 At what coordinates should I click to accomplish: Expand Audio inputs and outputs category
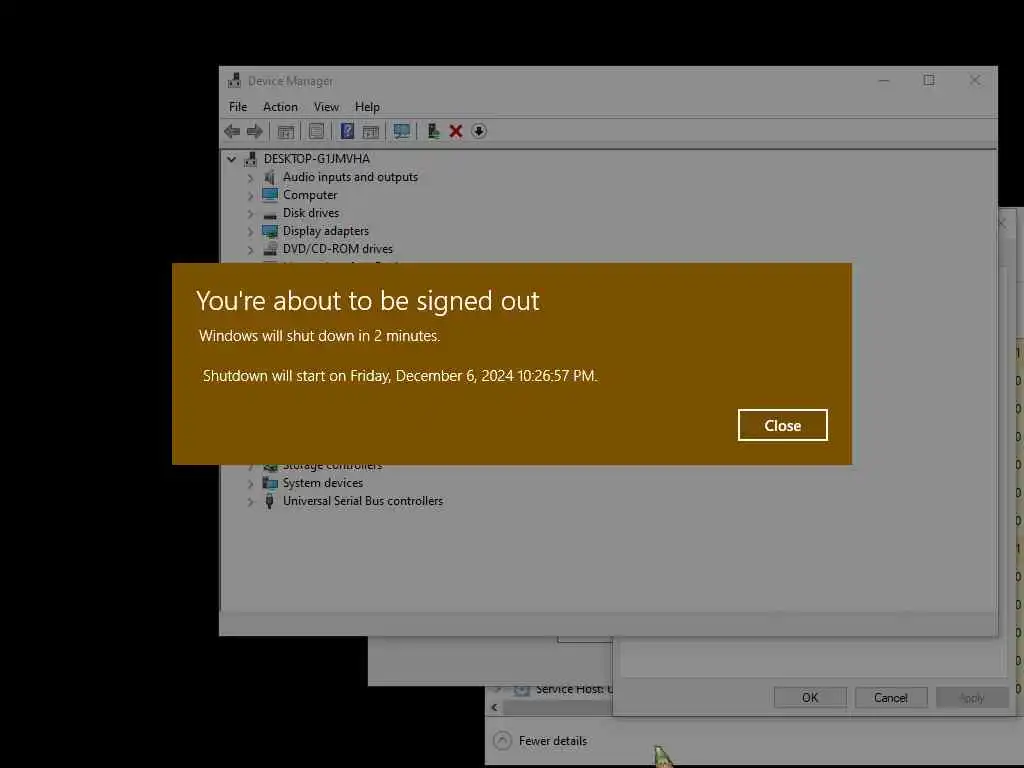coord(250,177)
